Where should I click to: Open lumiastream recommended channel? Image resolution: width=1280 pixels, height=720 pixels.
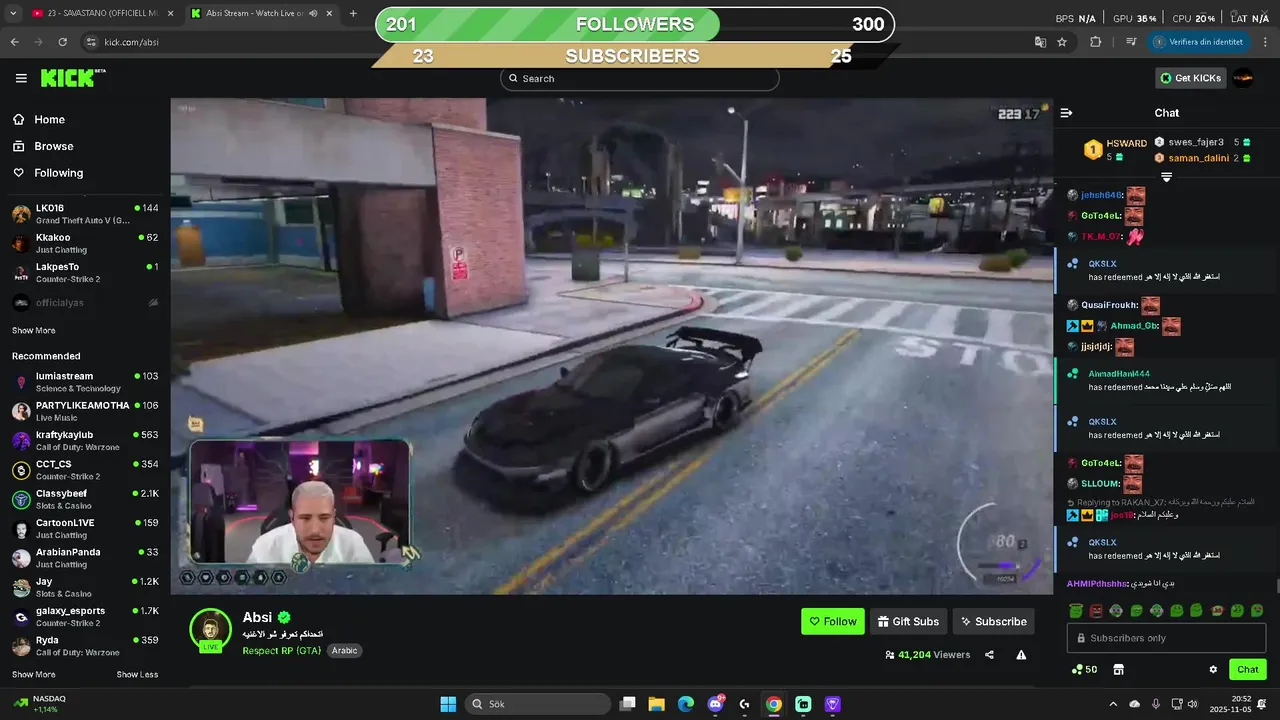point(85,382)
